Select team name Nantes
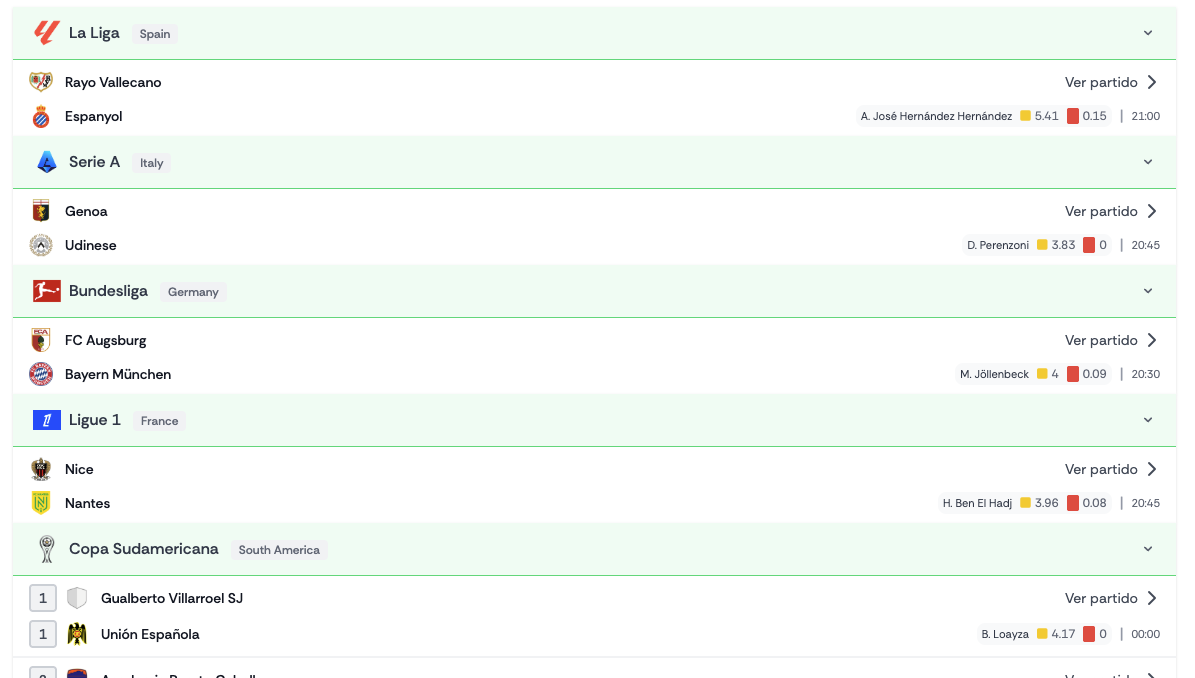This screenshot has width=1195, height=678. tap(88, 503)
